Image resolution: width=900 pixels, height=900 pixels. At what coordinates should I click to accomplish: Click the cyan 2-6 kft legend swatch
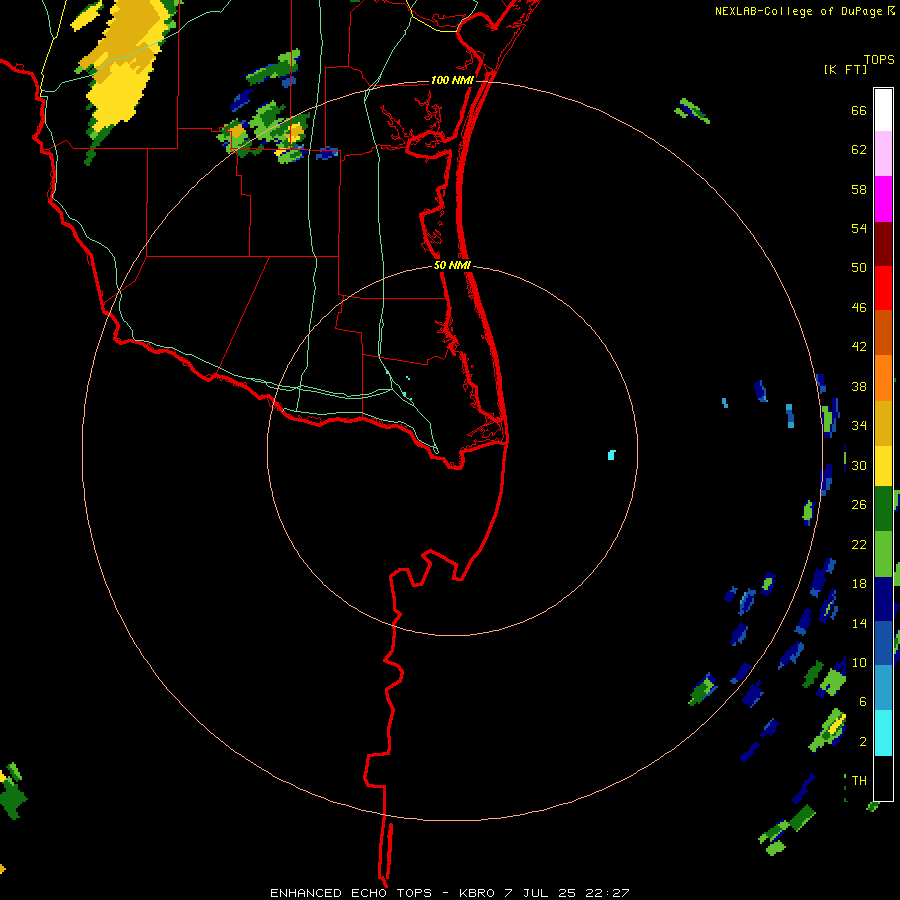tap(883, 733)
